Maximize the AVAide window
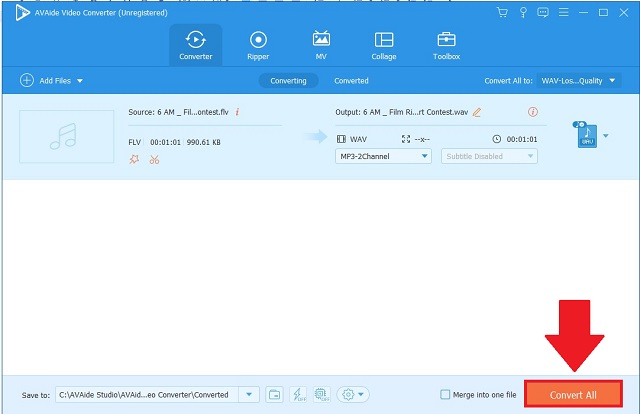Screen dimensions: 640x414 603,13
